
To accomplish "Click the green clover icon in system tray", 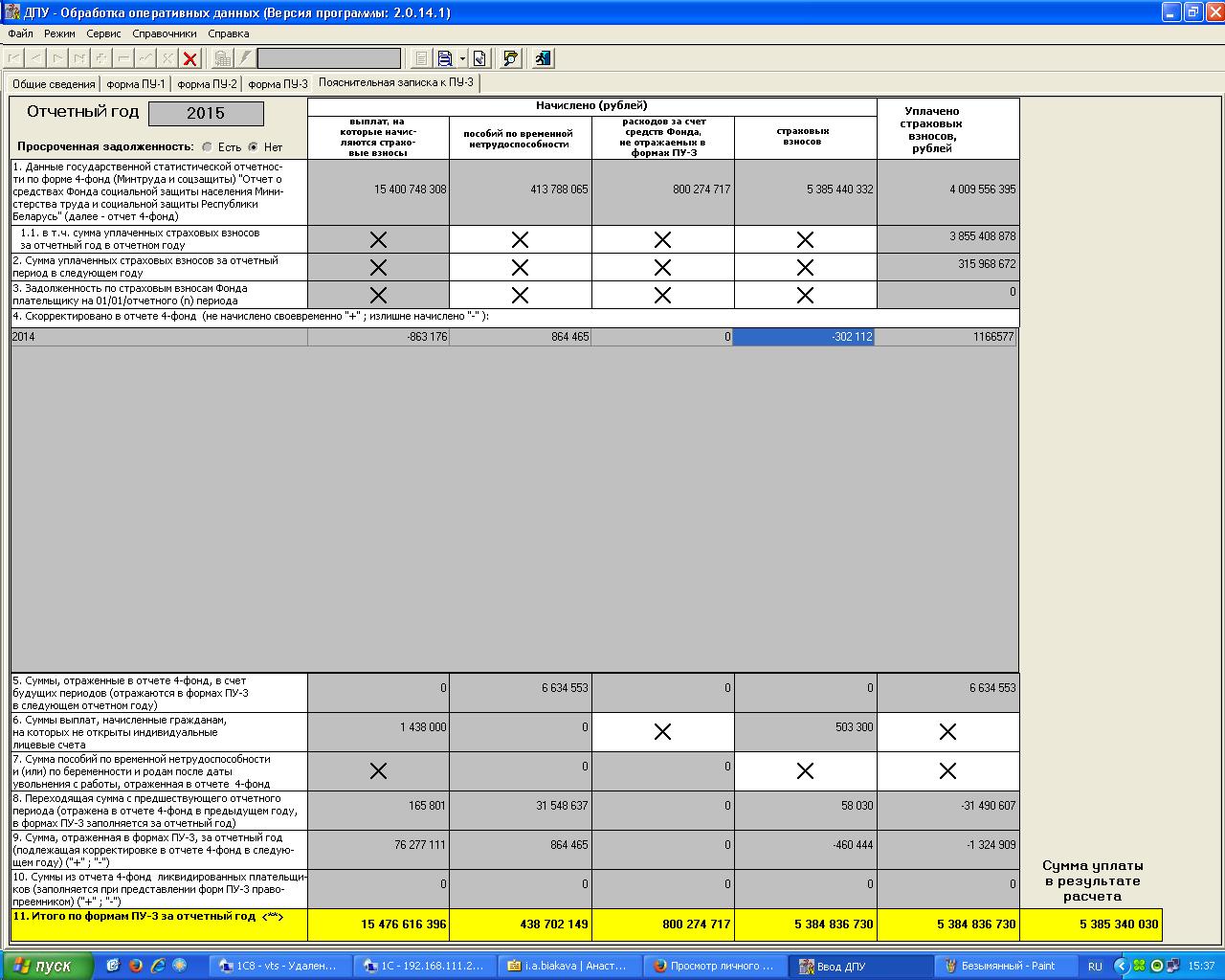I will (1139, 967).
